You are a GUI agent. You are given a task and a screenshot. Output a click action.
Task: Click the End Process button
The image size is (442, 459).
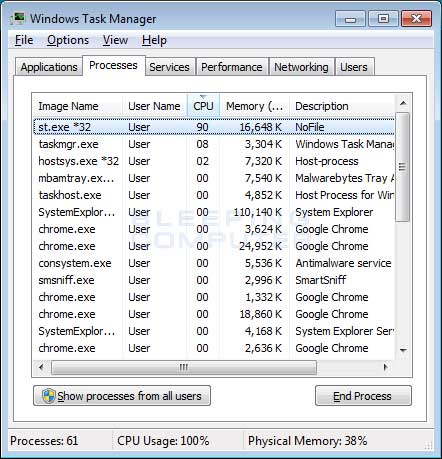click(363, 396)
